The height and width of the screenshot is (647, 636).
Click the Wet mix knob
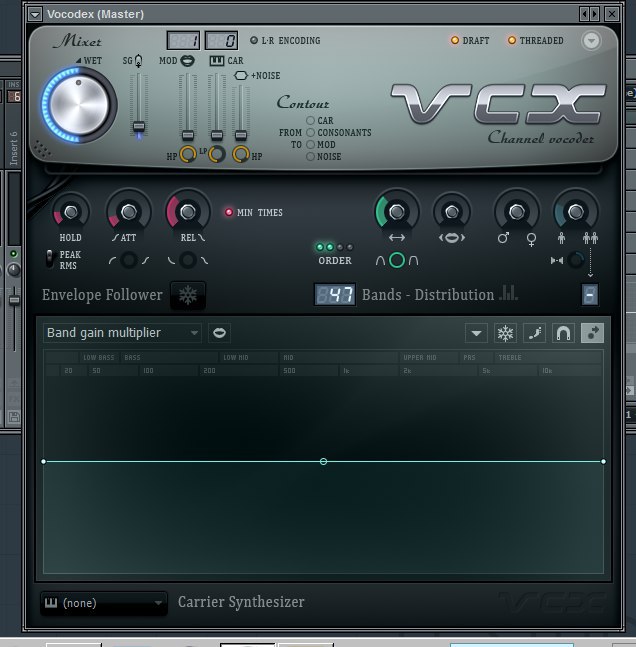coord(79,105)
